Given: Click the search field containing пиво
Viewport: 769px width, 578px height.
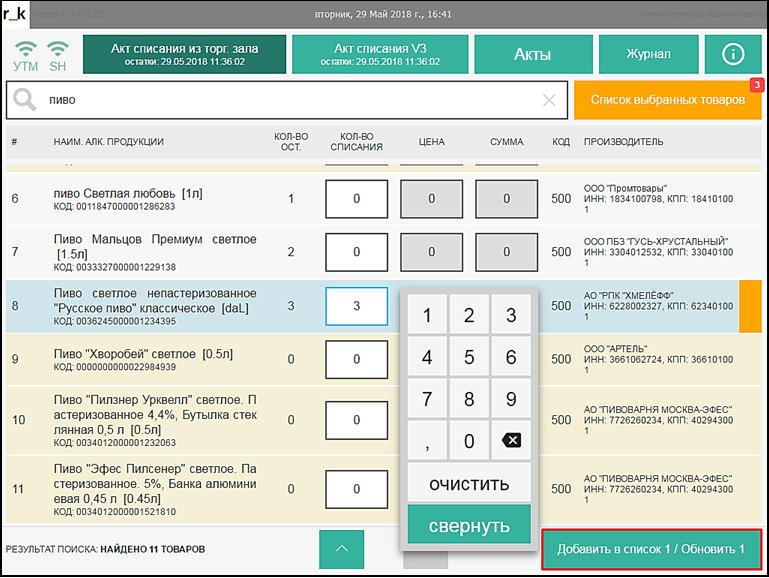Looking at the screenshot, I should (x=290, y=100).
